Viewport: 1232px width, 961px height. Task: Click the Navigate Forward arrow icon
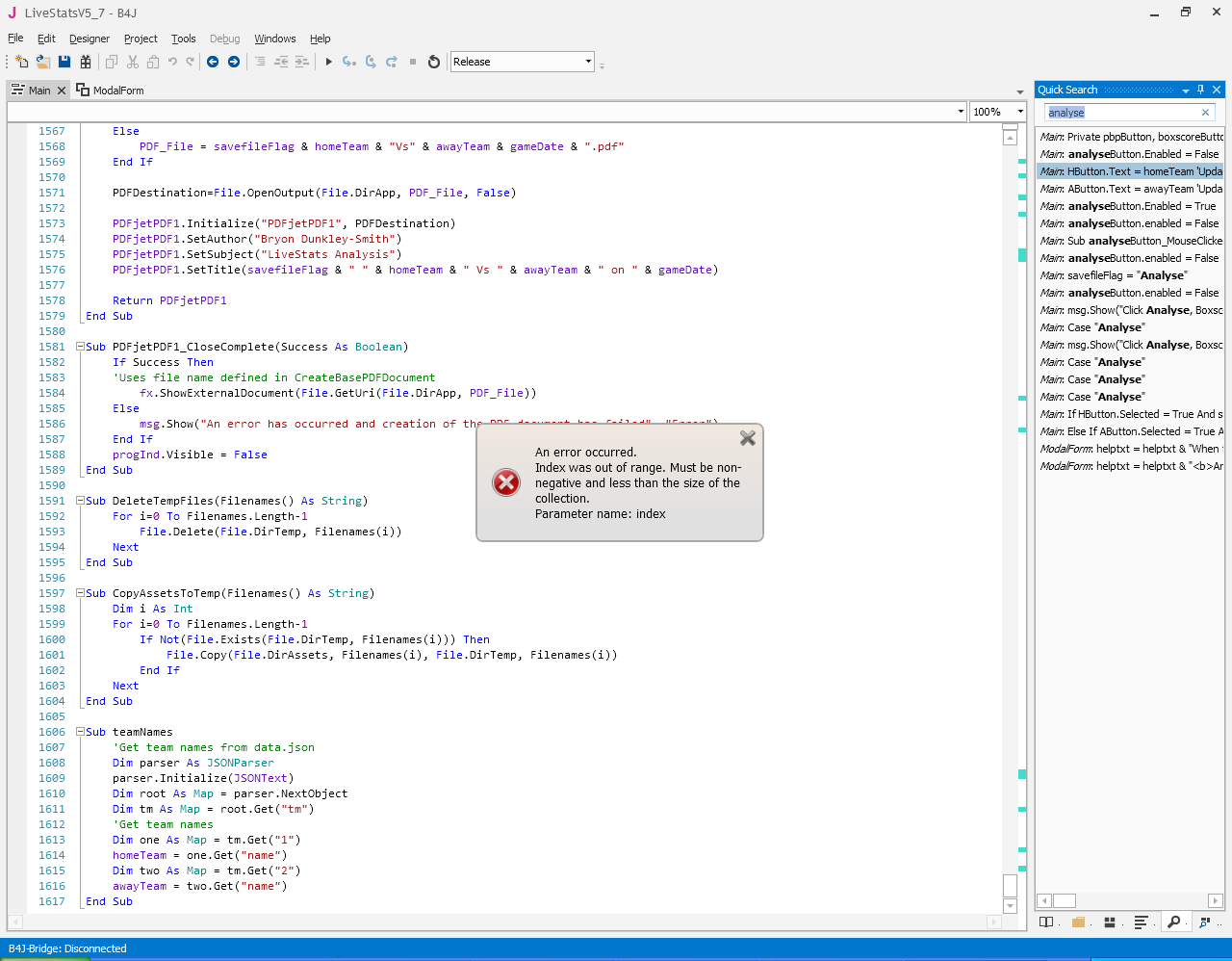pyautogui.click(x=234, y=62)
